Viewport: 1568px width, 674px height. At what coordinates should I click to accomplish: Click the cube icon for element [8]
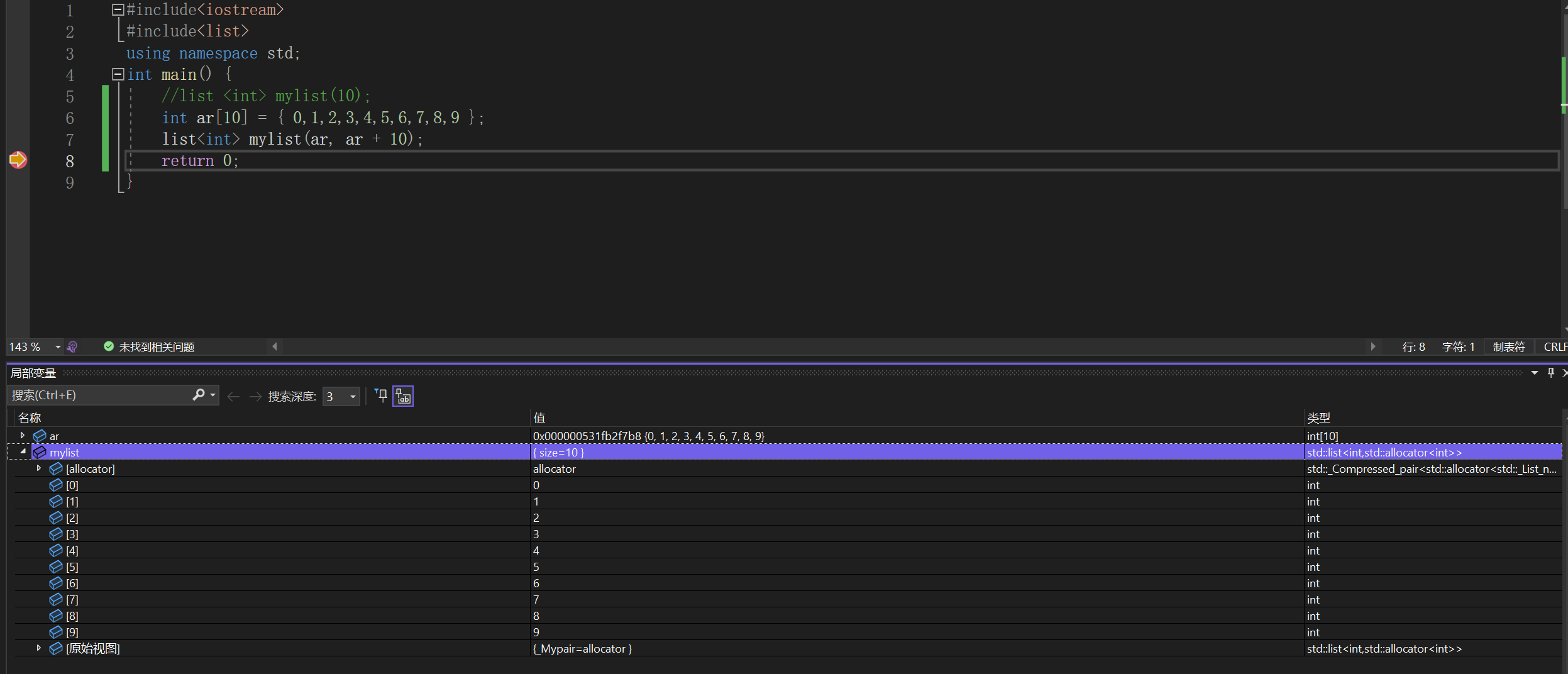point(56,616)
